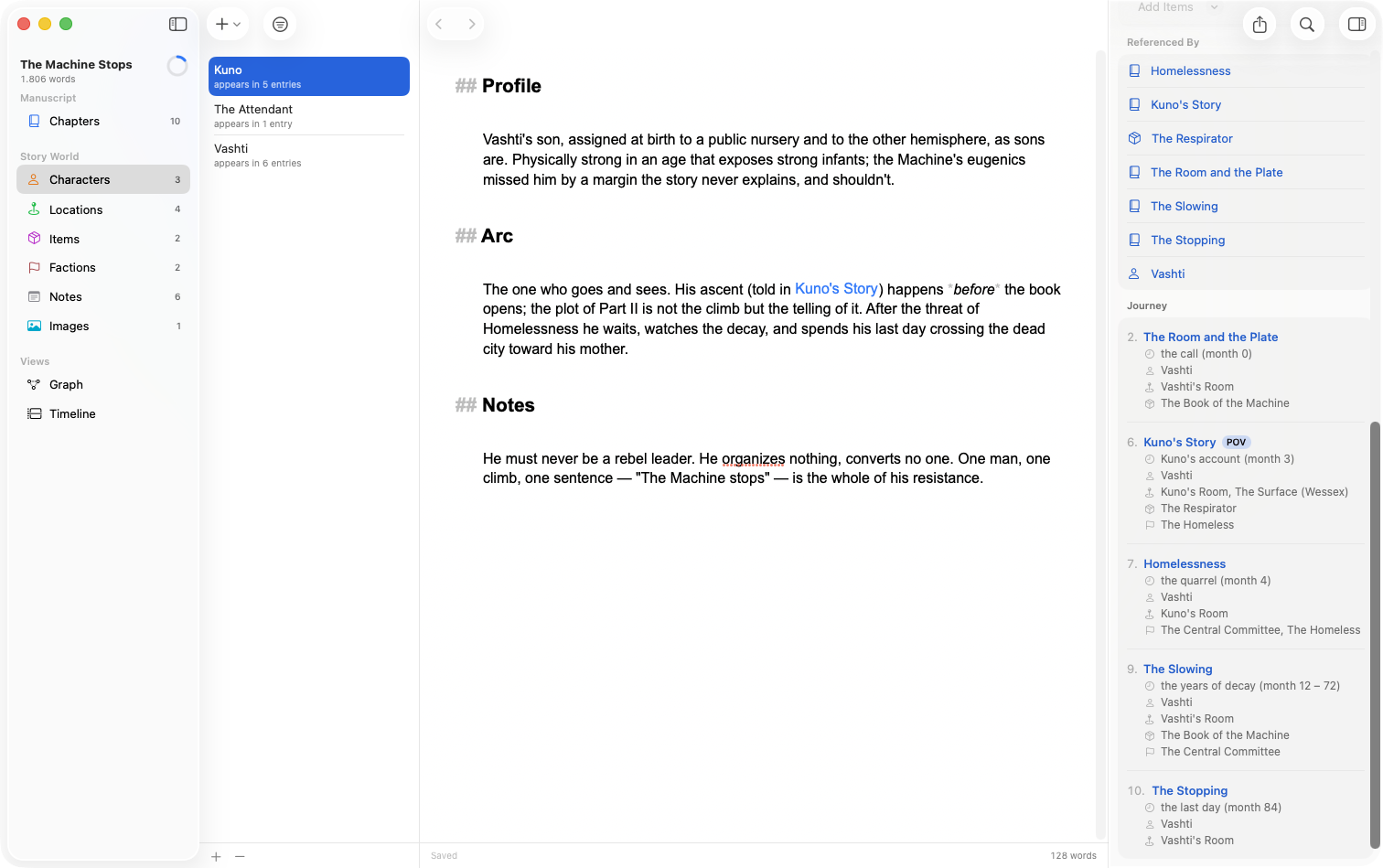Click The Central Committee, The Homeless factions
The height and width of the screenshot is (868, 1383).
(x=1260, y=630)
